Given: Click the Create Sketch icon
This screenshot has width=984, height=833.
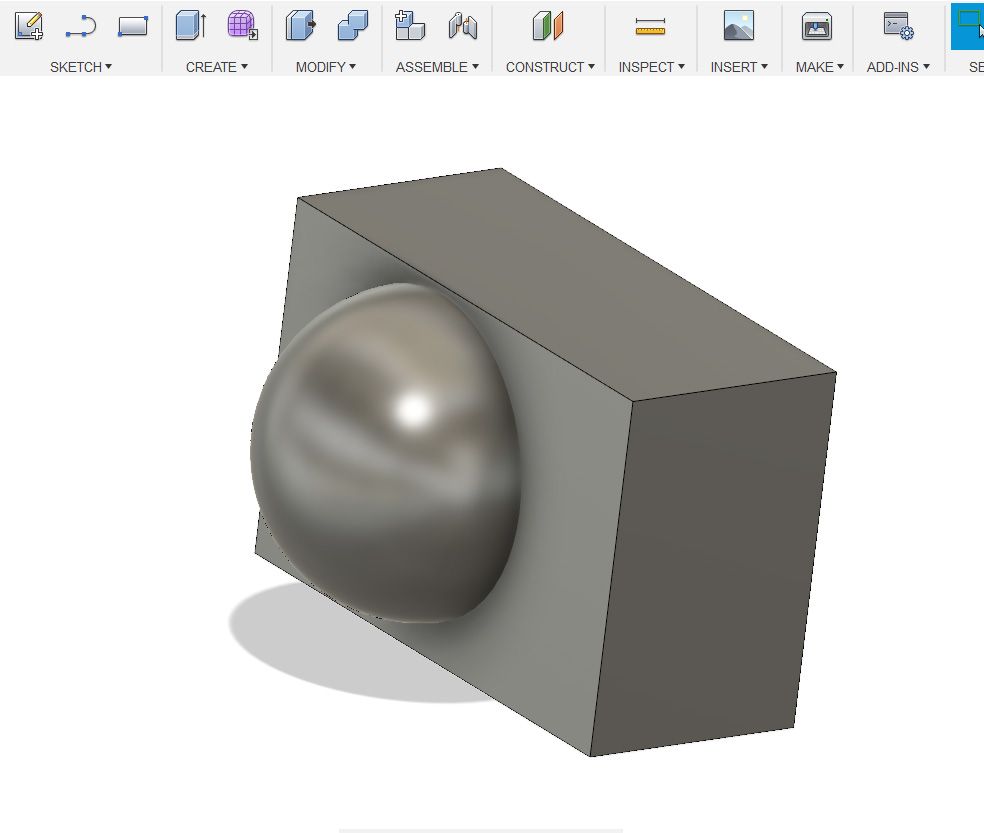Looking at the screenshot, I should pos(29,26).
